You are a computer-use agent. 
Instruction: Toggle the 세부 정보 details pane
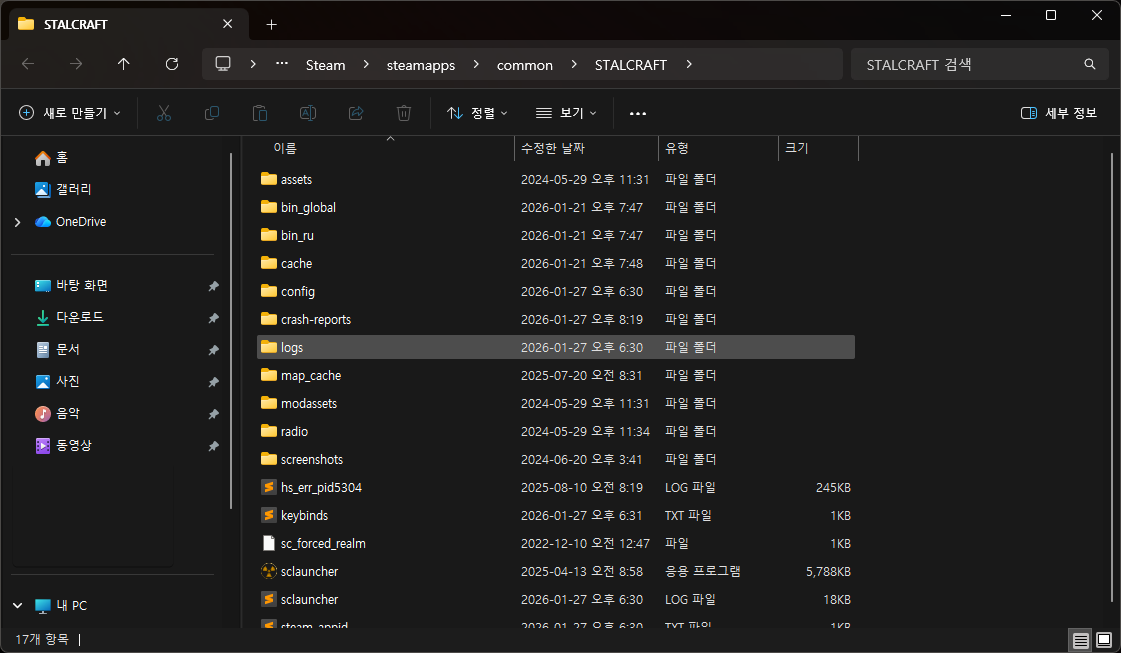click(1059, 113)
